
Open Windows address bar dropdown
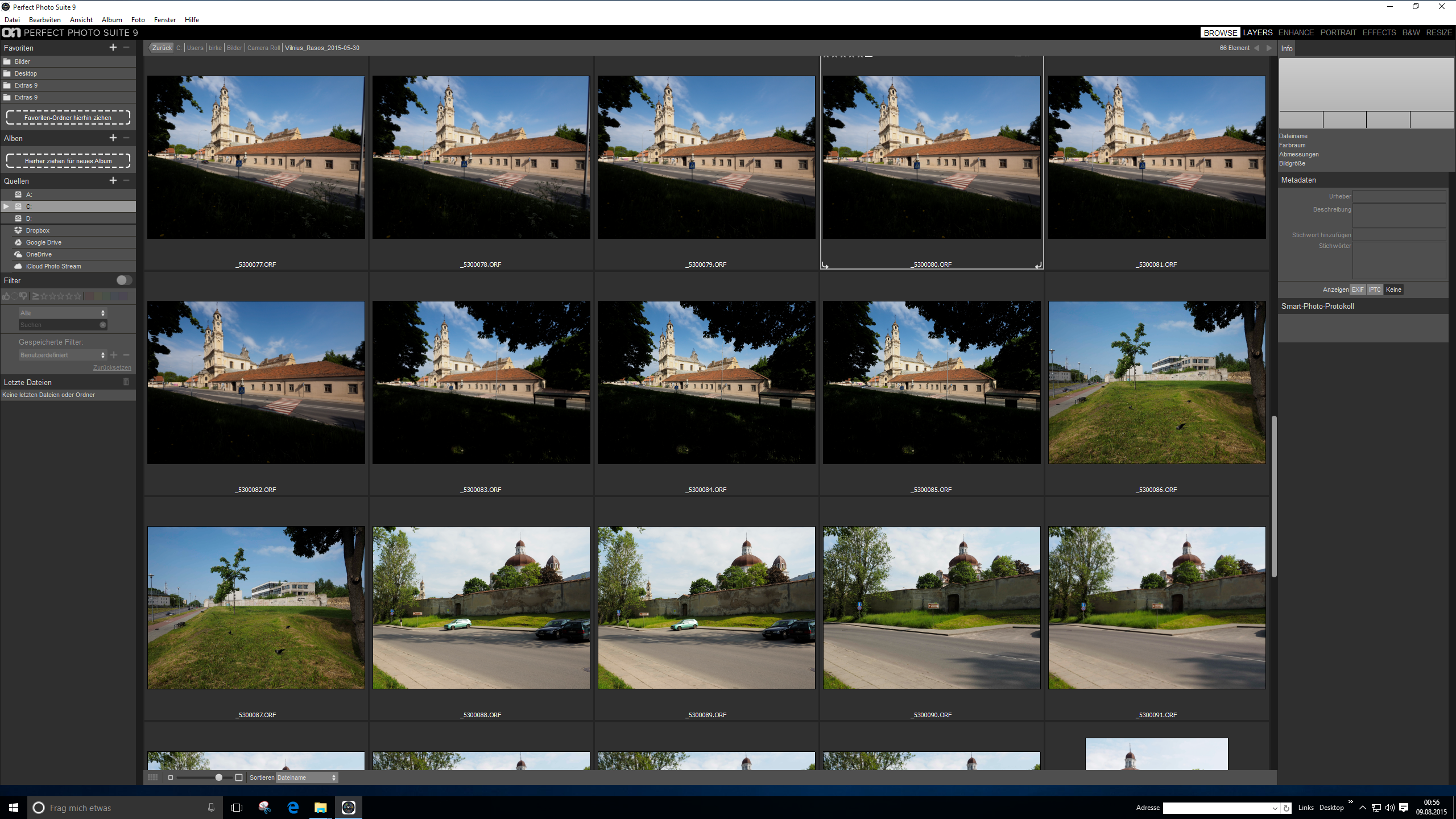coord(1275,808)
